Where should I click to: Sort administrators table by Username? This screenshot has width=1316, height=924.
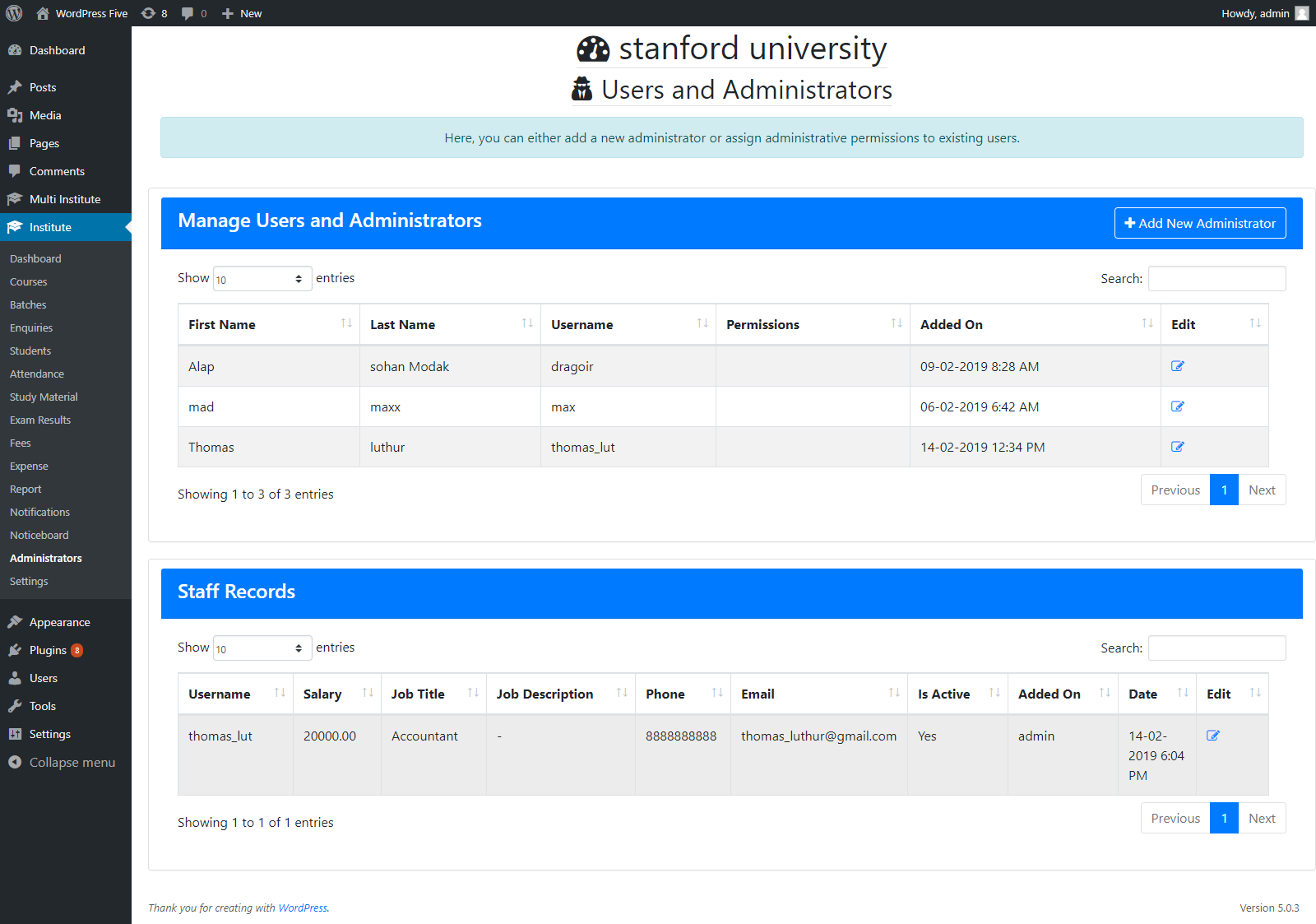[628, 324]
